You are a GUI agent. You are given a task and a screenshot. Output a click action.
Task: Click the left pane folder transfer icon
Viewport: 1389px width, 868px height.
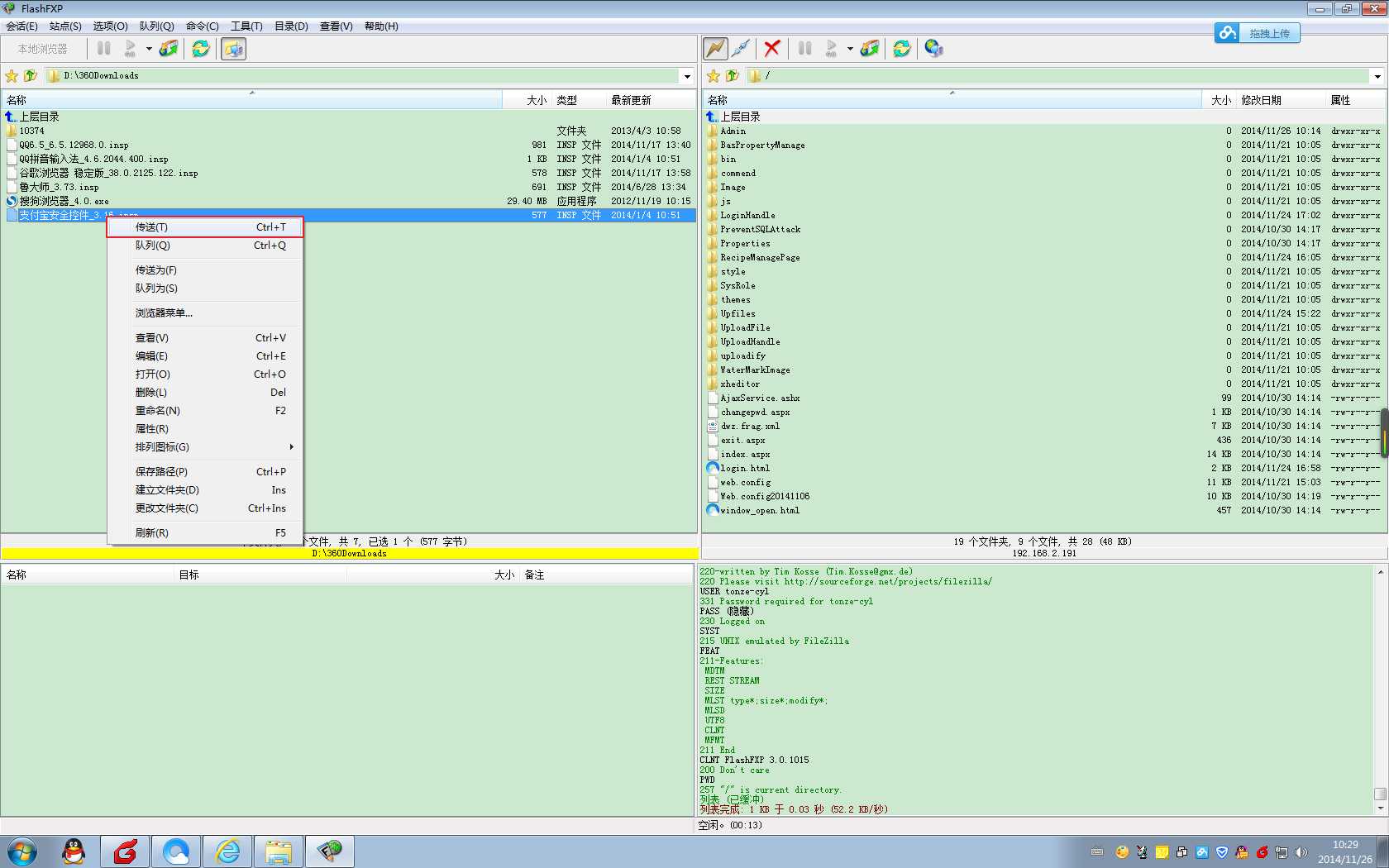pyautogui.click(x=169, y=49)
